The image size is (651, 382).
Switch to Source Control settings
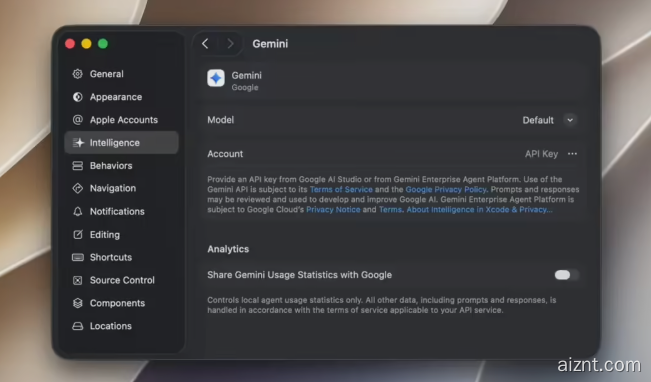pos(121,280)
